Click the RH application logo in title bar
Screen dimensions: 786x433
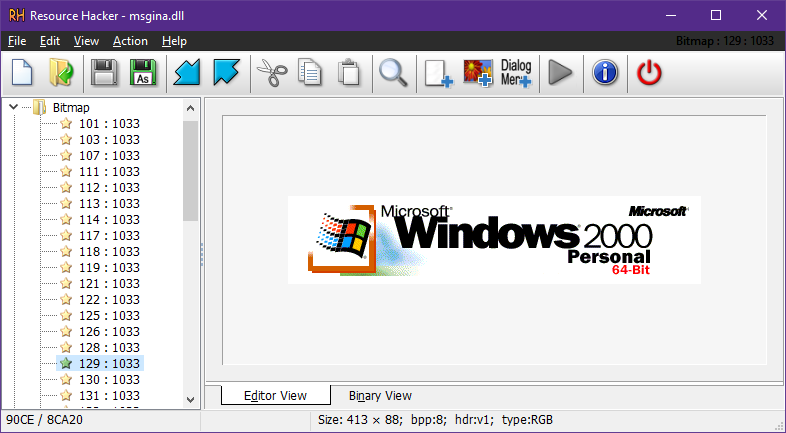[x=17, y=16]
